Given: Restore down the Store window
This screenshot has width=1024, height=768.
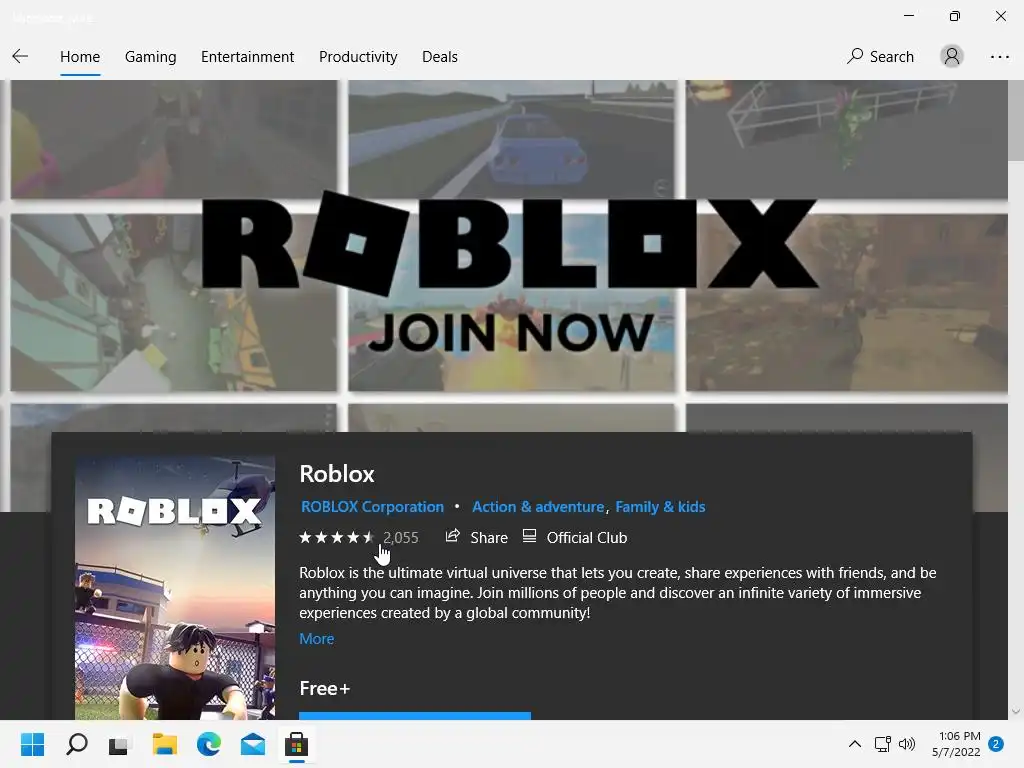Looking at the screenshot, I should (955, 16).
